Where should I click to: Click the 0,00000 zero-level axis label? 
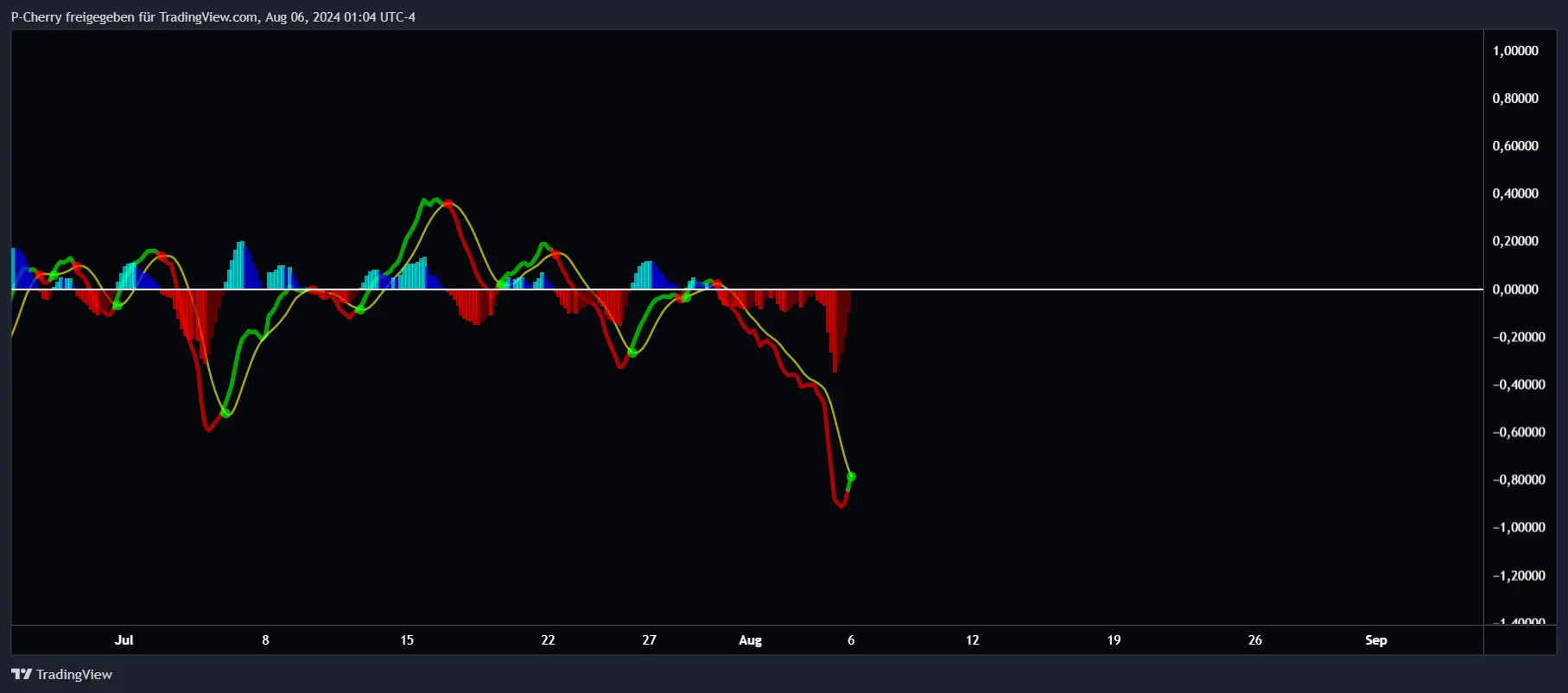(1515, 289)
